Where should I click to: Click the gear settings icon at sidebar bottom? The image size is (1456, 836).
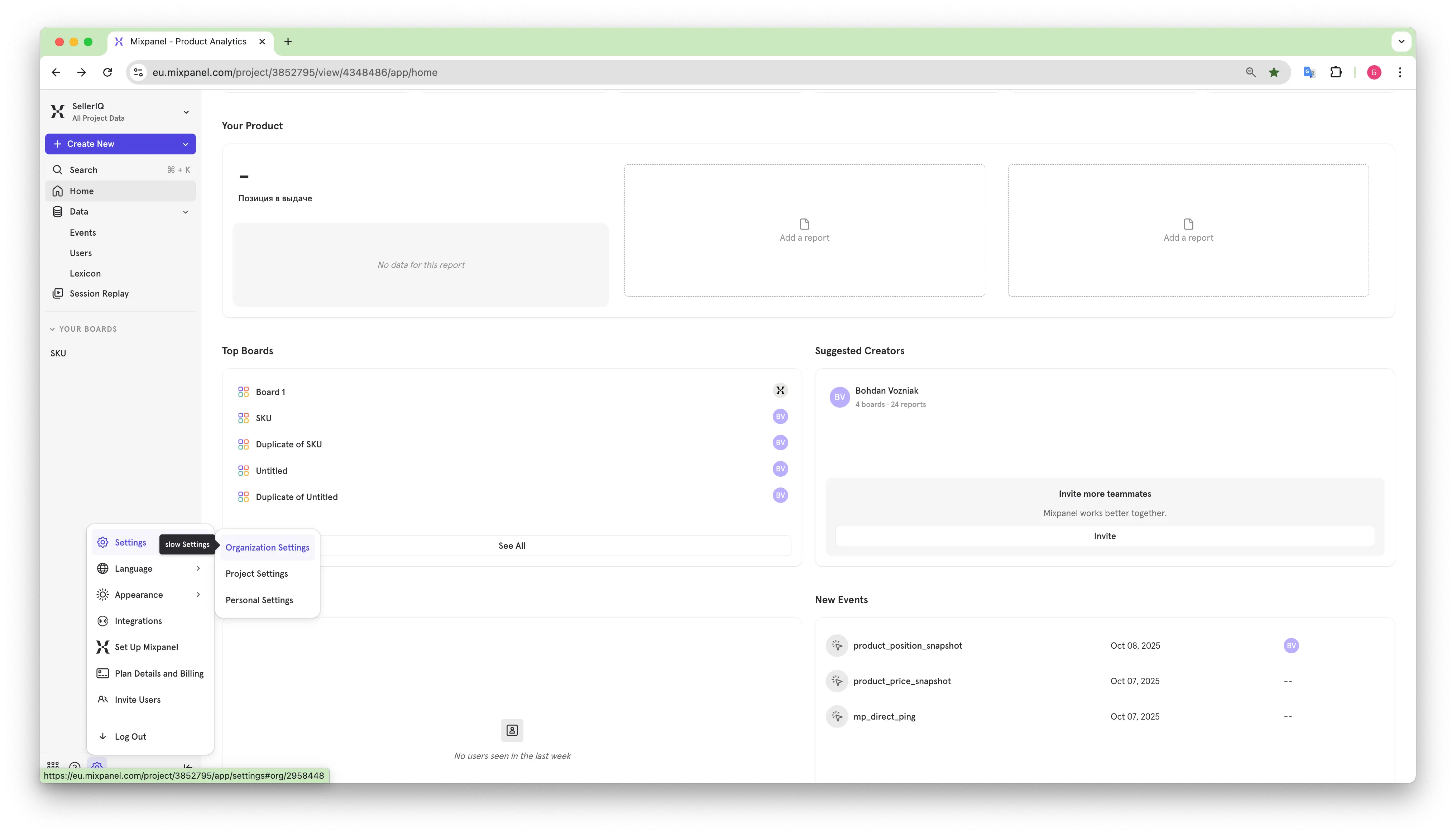pyautogui.click(x=97, y=766)
